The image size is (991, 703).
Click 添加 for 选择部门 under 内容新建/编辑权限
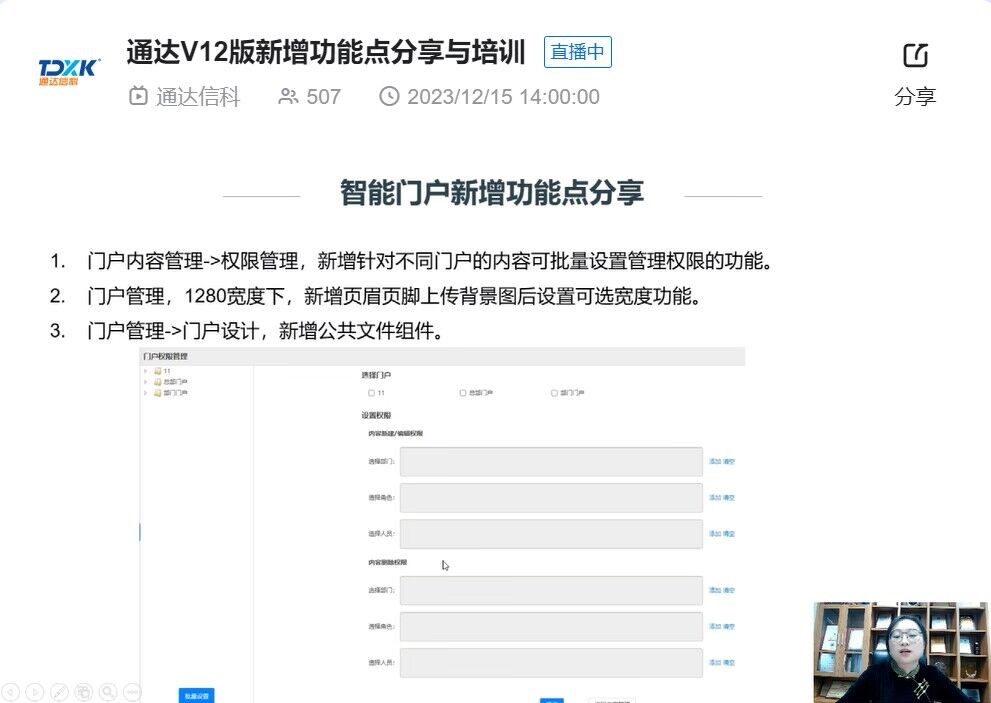[715, 462]
